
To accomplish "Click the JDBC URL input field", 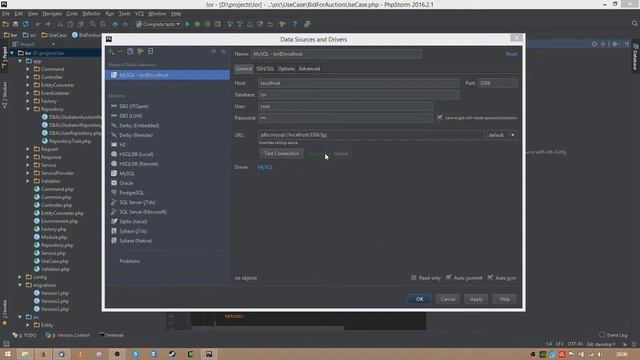I will click(x=371, y=135).
